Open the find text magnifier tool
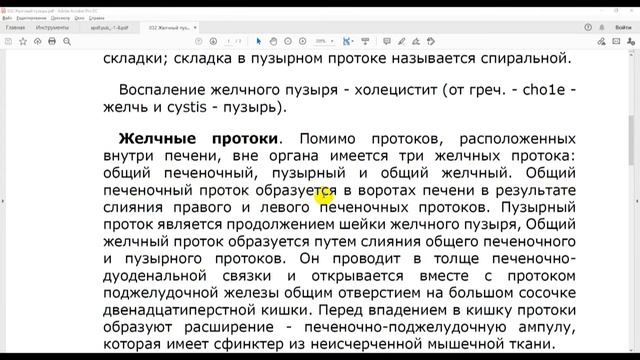 click(67, 41)
